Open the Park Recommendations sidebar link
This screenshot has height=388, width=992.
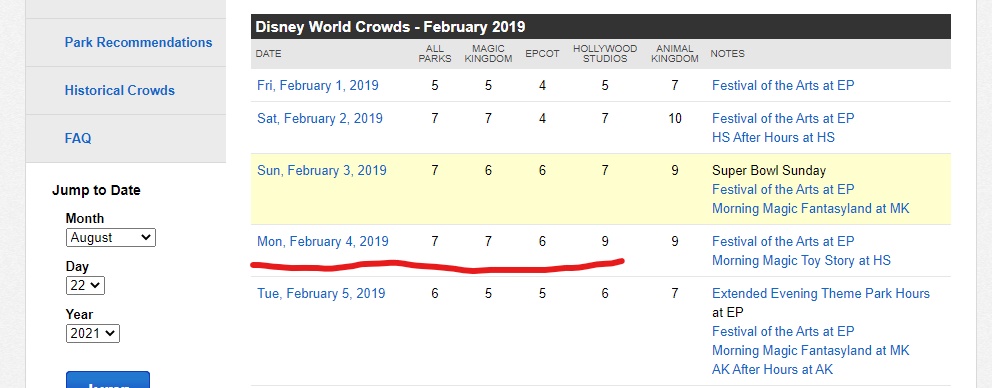coord(138,42)
